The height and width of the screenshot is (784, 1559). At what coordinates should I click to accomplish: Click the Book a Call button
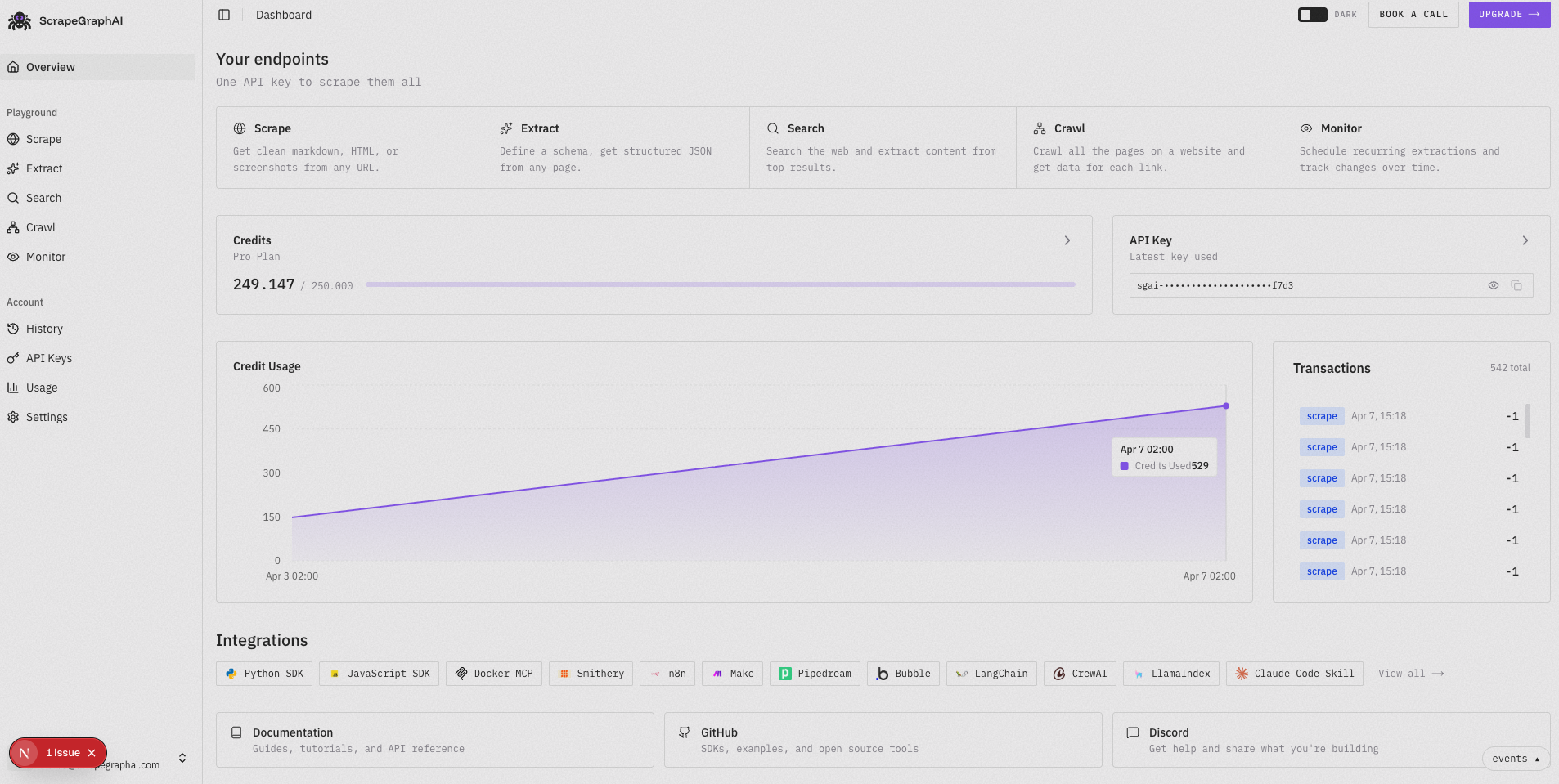1413,15
